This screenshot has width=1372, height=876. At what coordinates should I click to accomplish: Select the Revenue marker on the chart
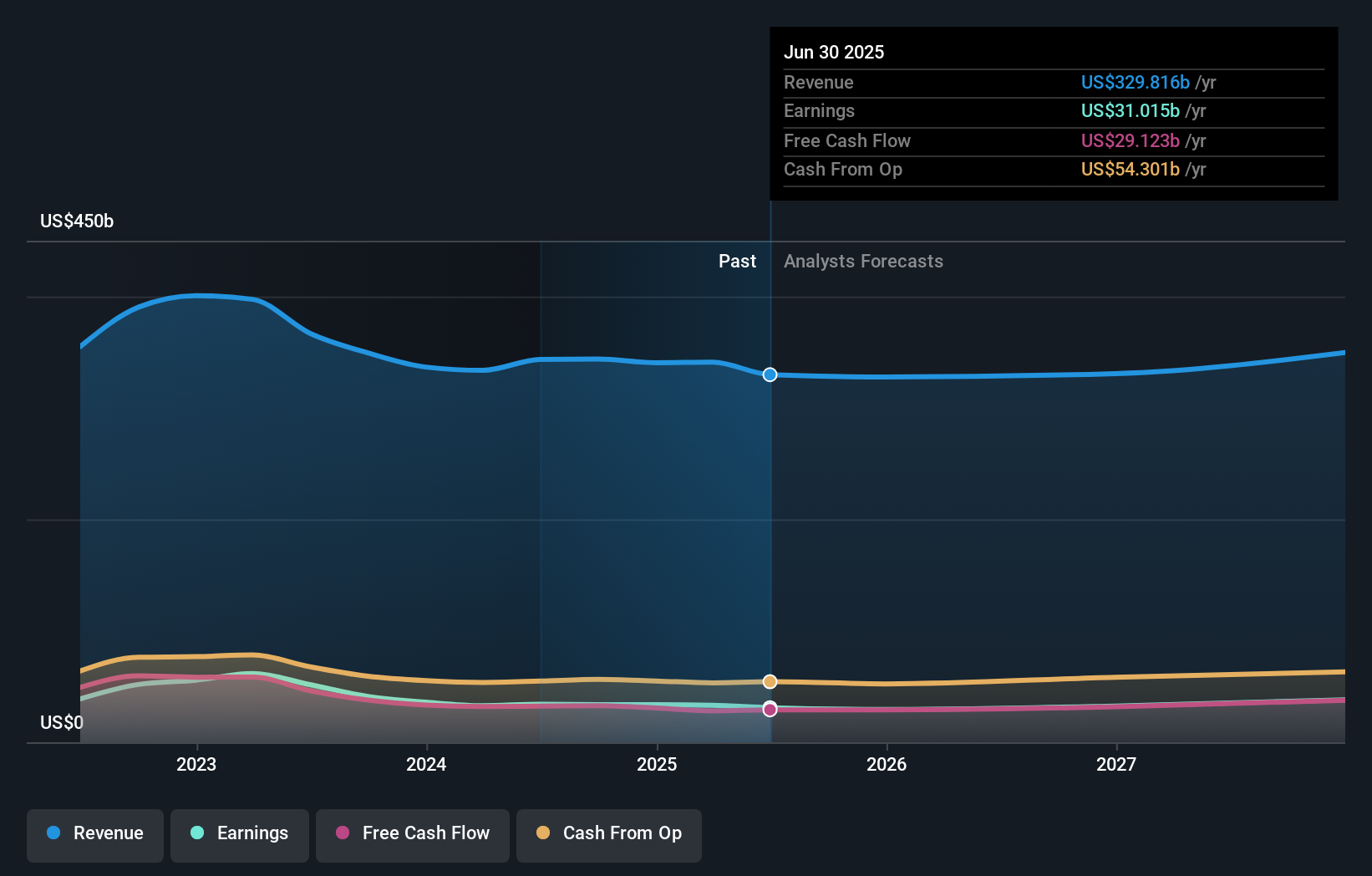(770, 374)
